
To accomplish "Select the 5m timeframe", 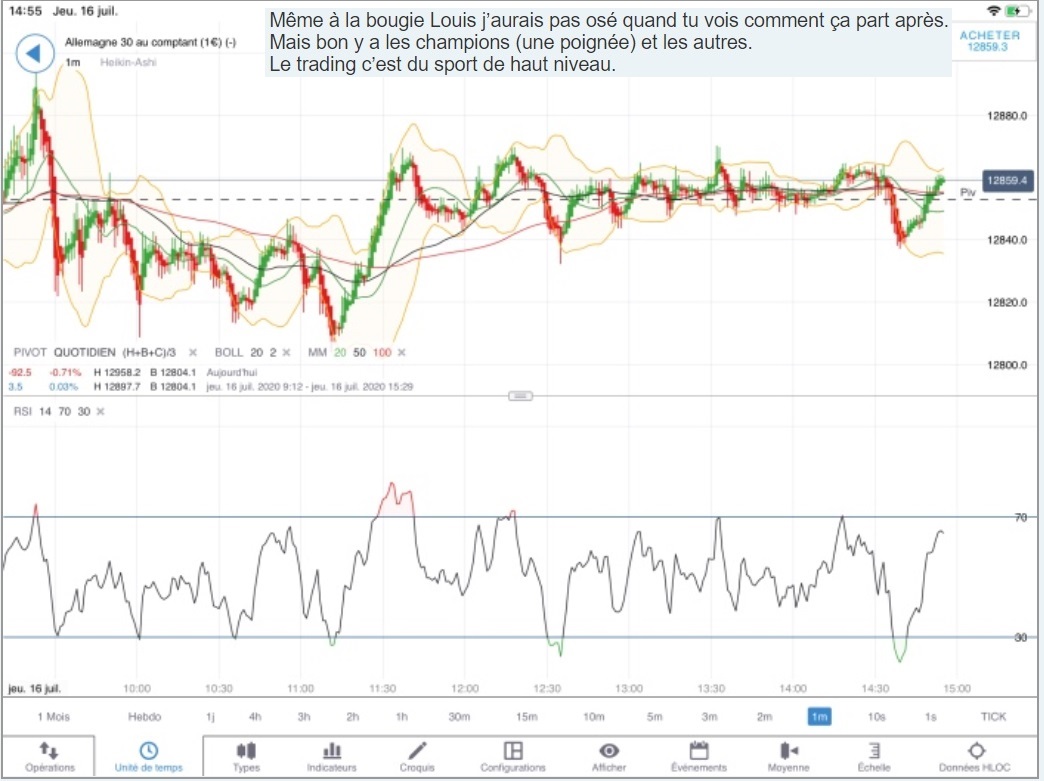I will (x=654, y=716).
